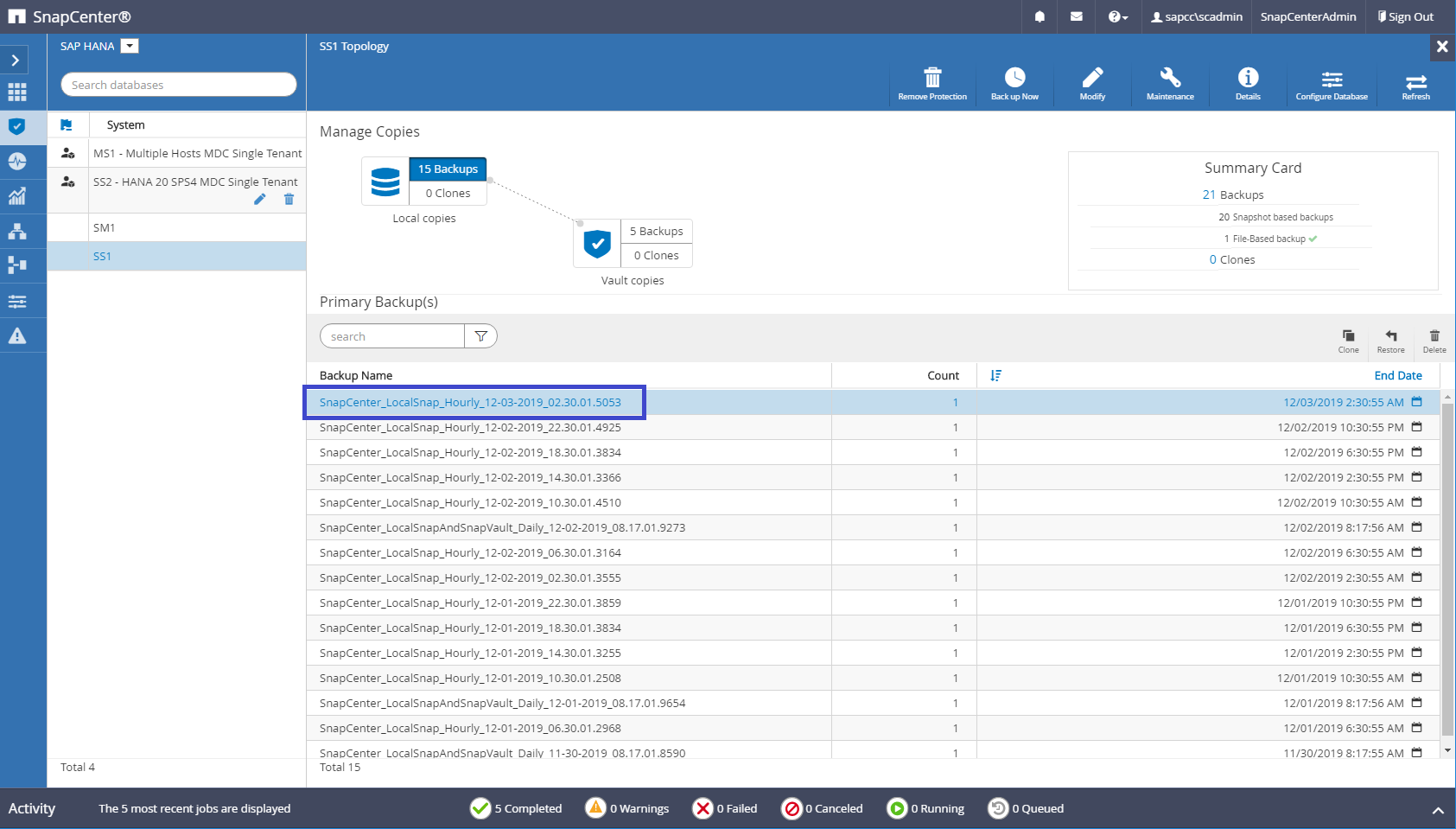Image resolution: width=1456 pixels, height=829 pixels.
Task: Refresh the SS1 topology view
Action: (1415, 83)
